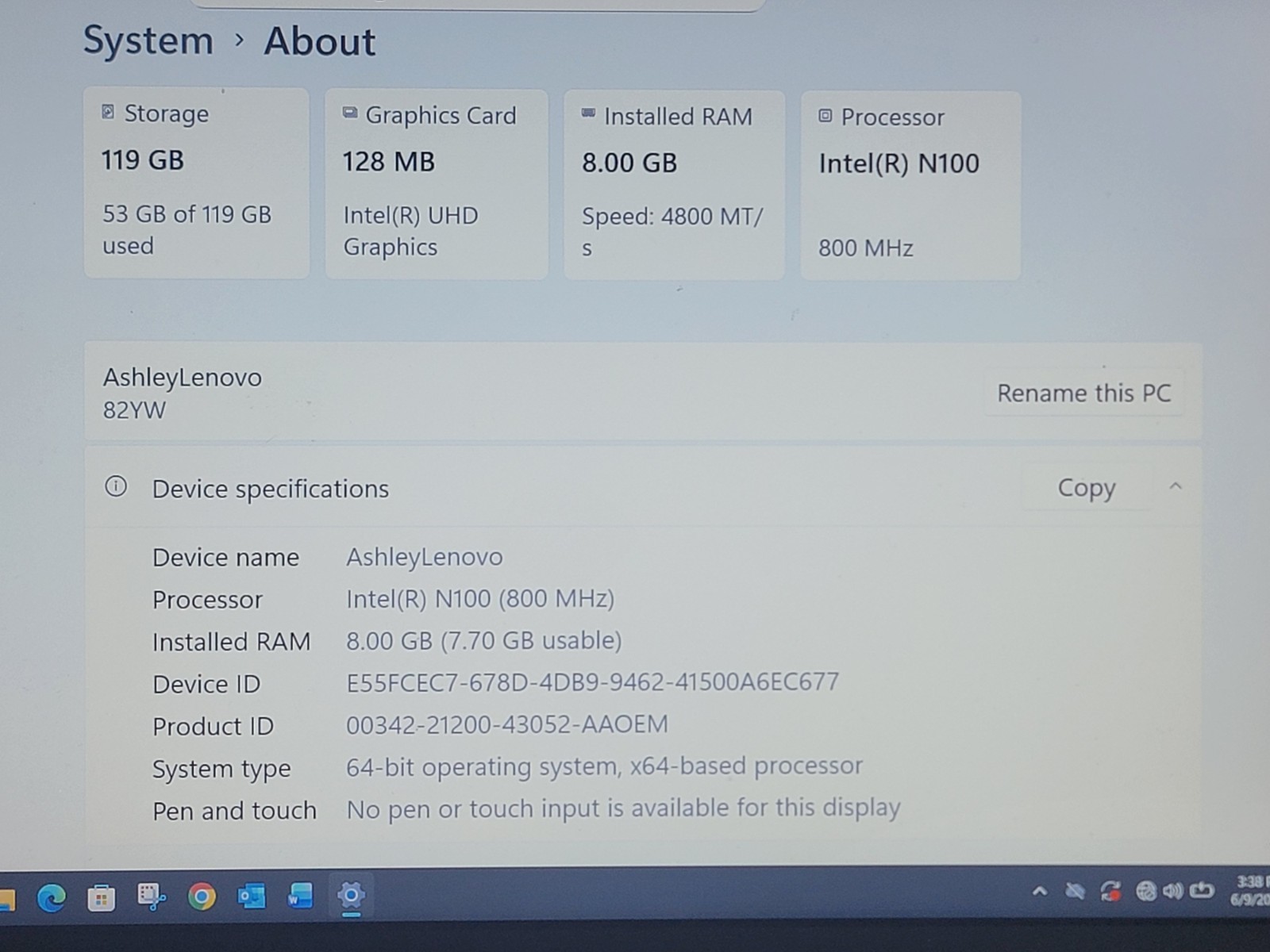Open File Explorer from the taskbar edge
This screenshot has height=952, width=1270.
[x=6, y=900]
